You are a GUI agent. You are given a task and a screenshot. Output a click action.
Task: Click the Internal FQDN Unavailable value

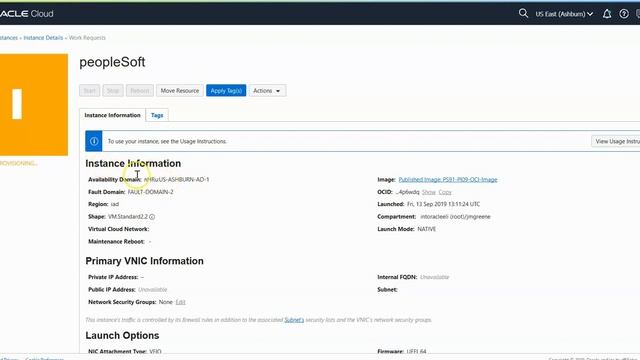pos(434,277)
